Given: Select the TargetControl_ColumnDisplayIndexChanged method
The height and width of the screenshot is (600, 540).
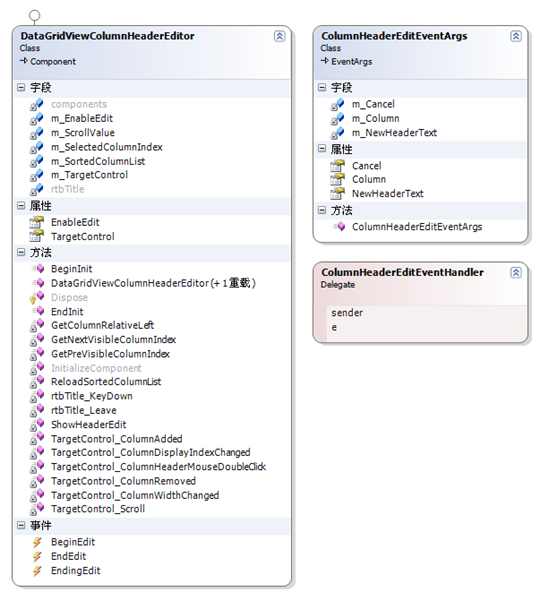Looking at the screenshot, I should click(x=150, y=453).
